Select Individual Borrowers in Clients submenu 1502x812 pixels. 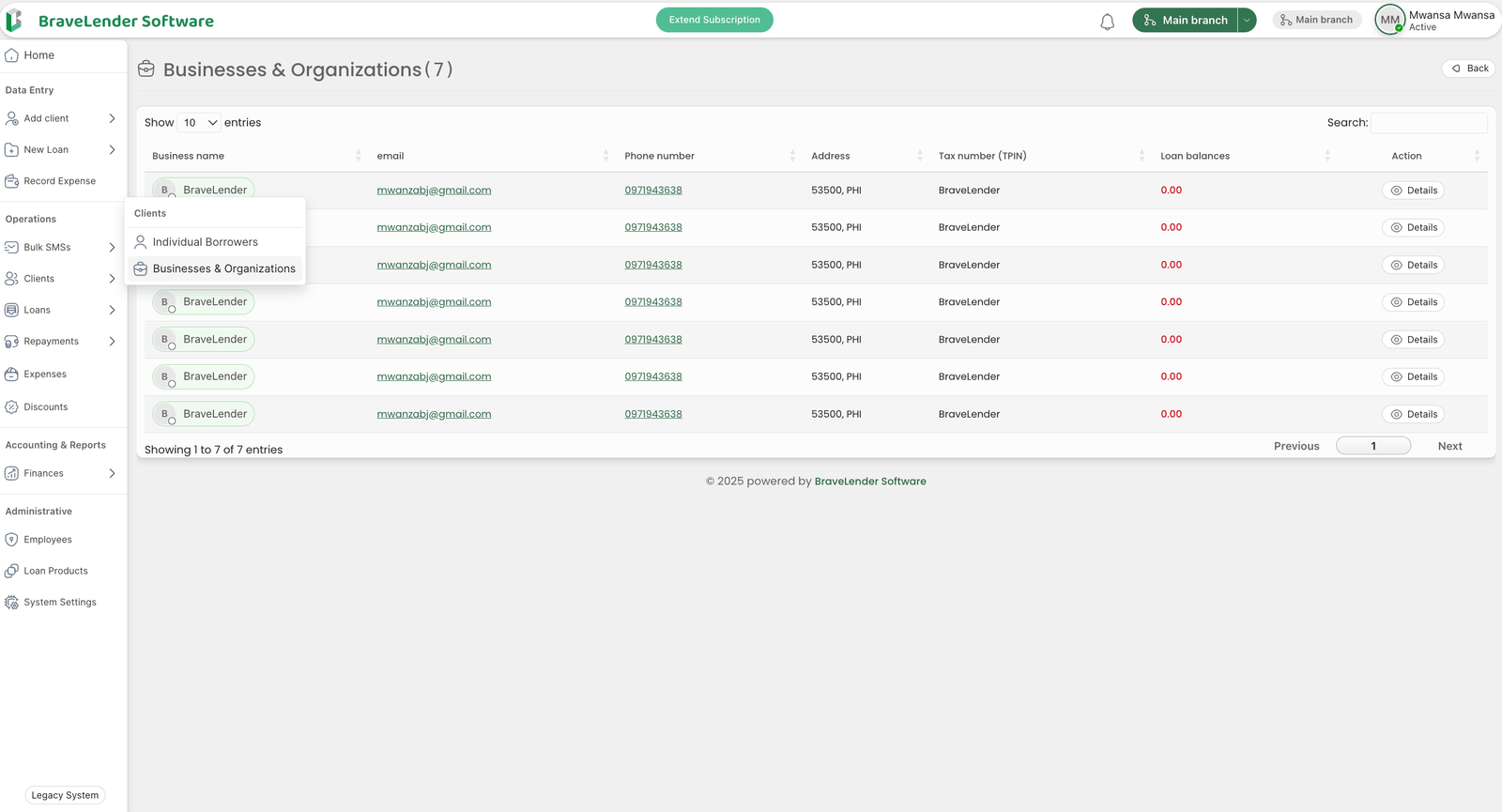pos(215,242)
